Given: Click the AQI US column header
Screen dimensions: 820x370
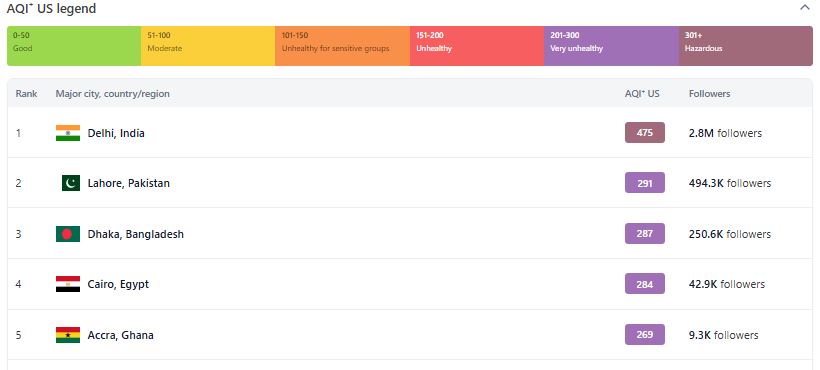Looking at the screenshot, I should coord(642,94).
